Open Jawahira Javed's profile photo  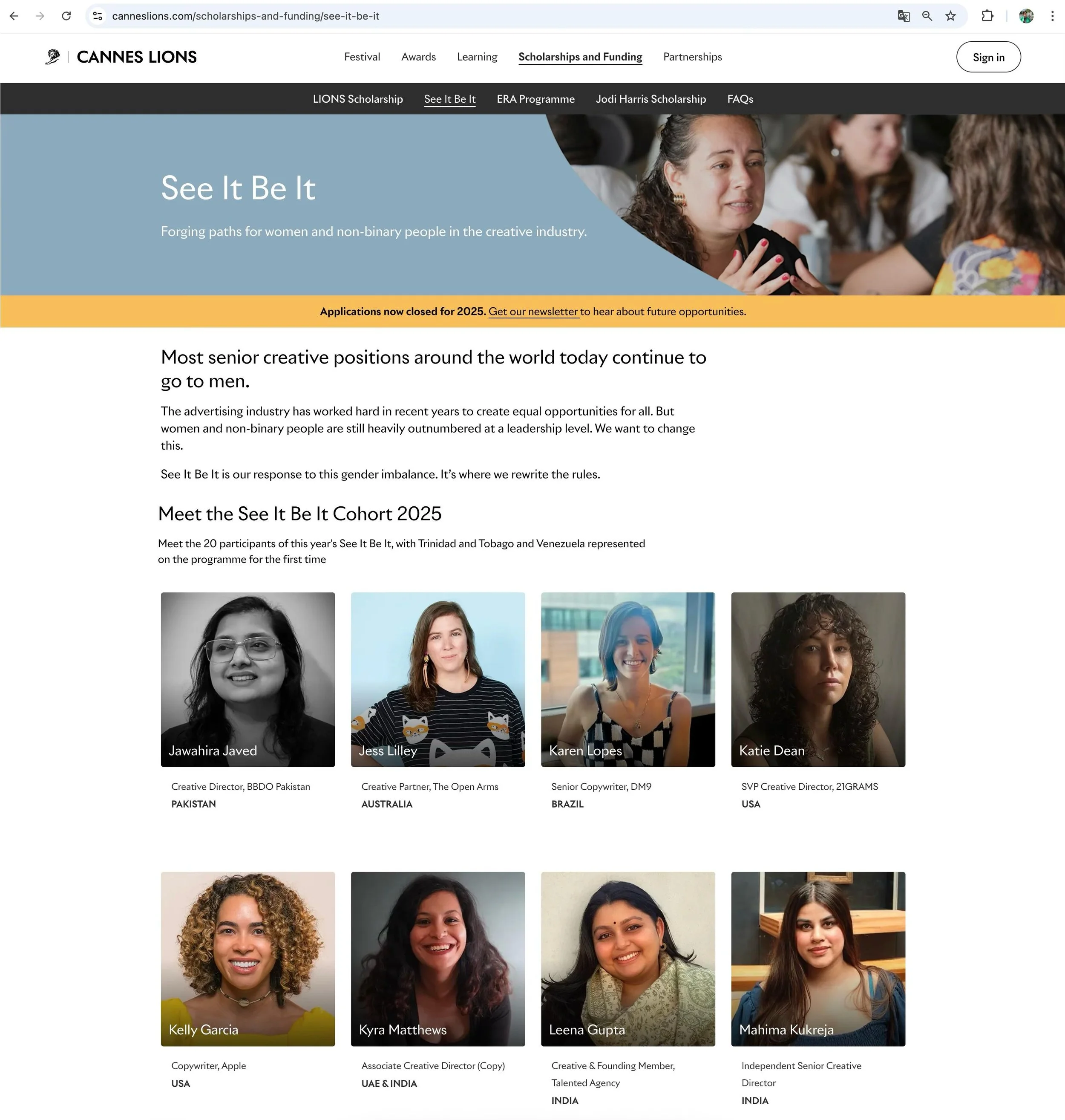(x=248, y=679)
